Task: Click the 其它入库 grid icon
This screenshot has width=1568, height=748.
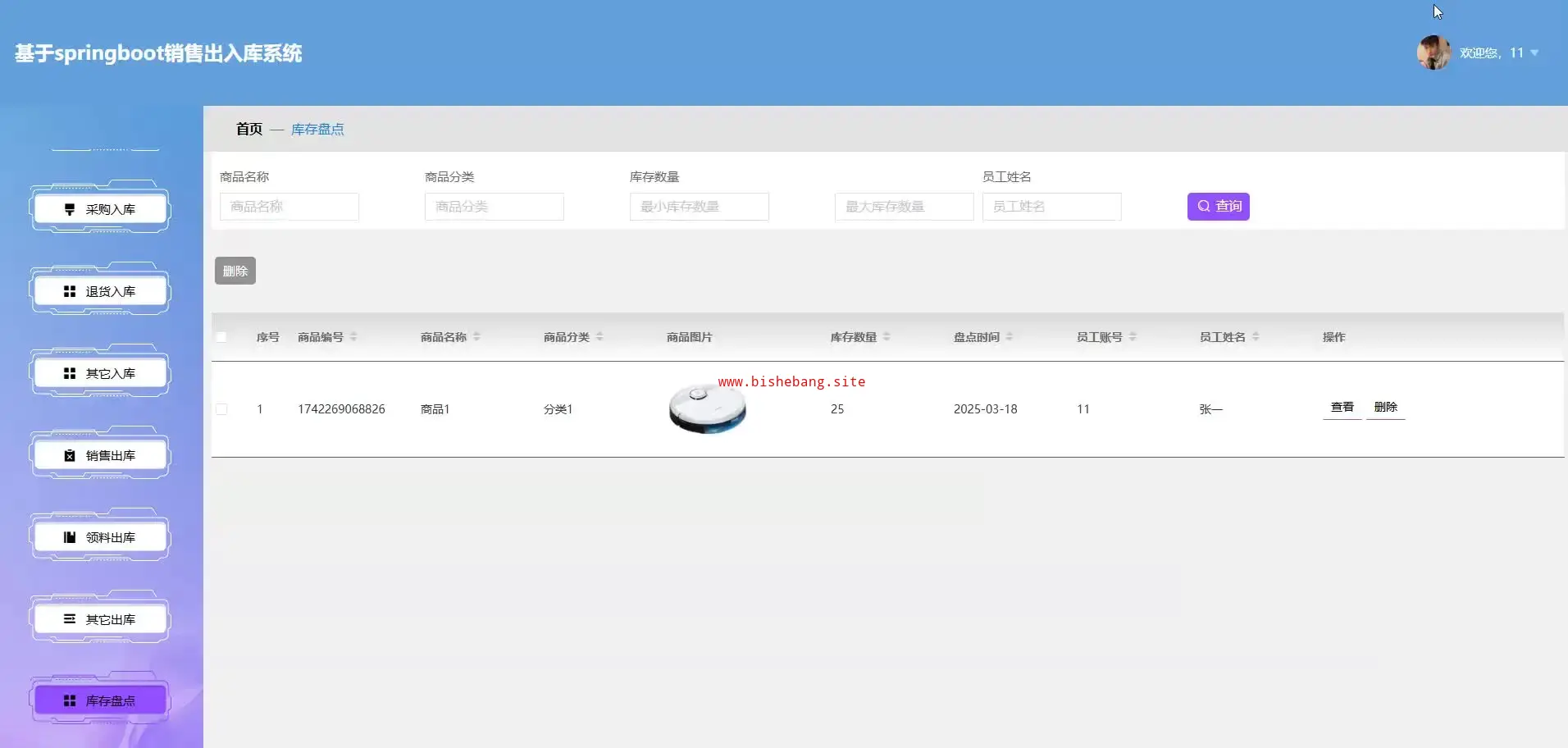Action: click(x=70, y=374)
